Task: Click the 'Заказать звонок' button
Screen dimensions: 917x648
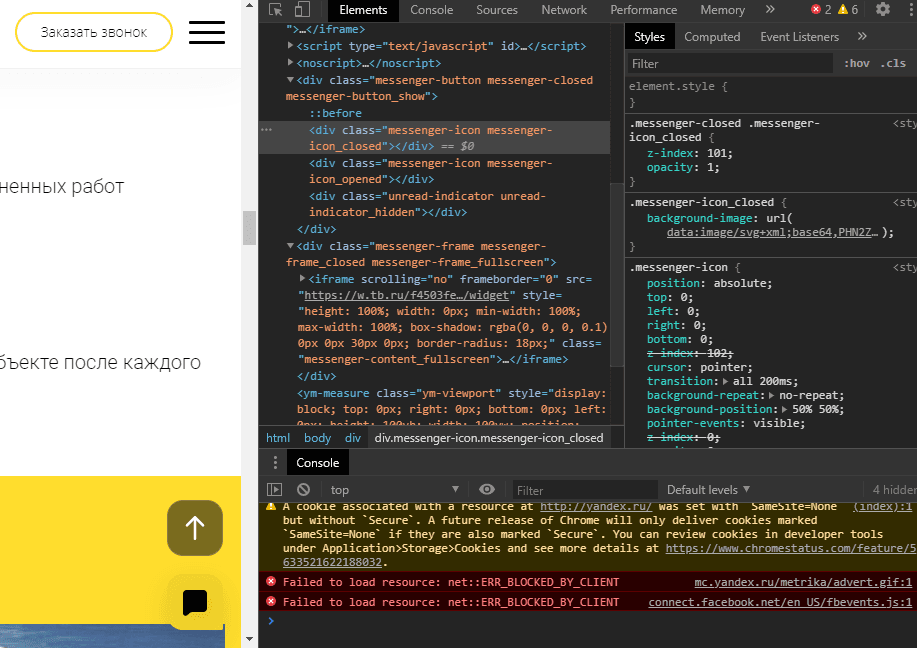Action: [x=94, y=32]
